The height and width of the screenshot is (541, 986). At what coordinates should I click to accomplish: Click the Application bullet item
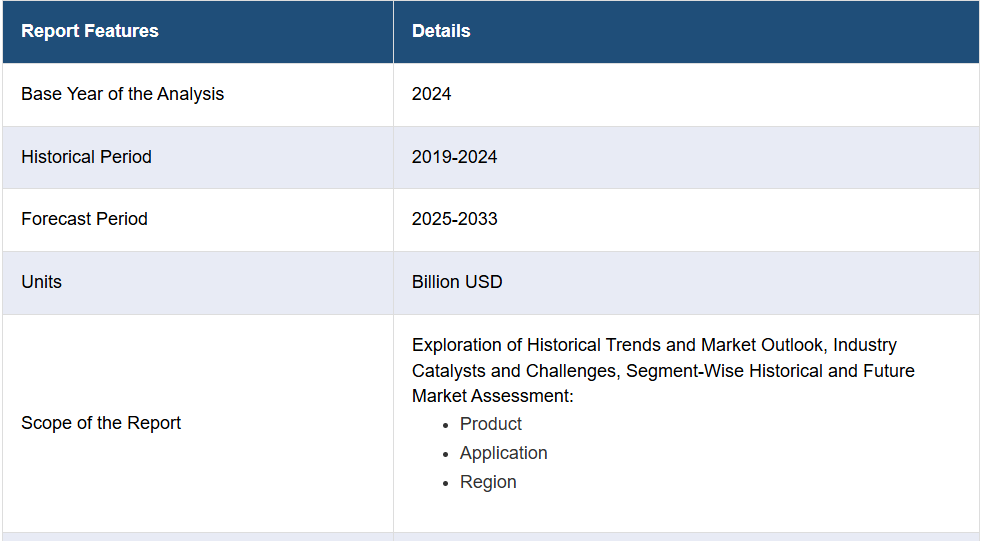pos(503,453)
